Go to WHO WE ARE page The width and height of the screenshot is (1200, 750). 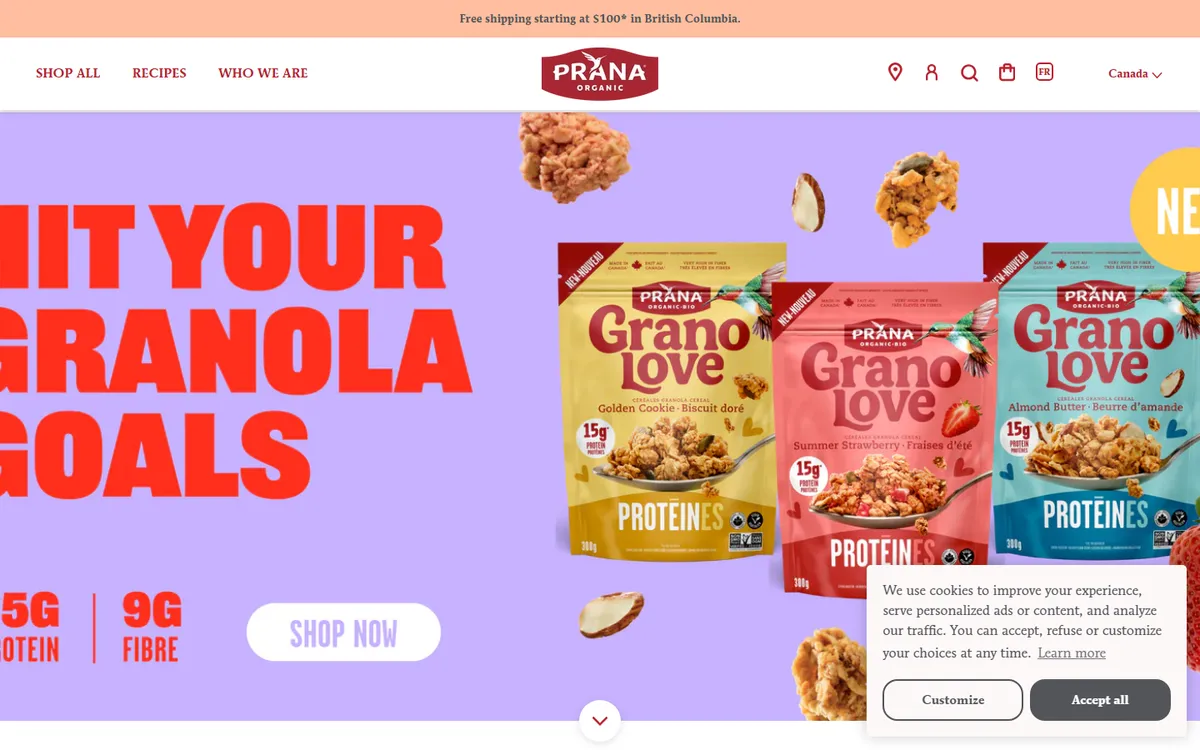[263, 73]
